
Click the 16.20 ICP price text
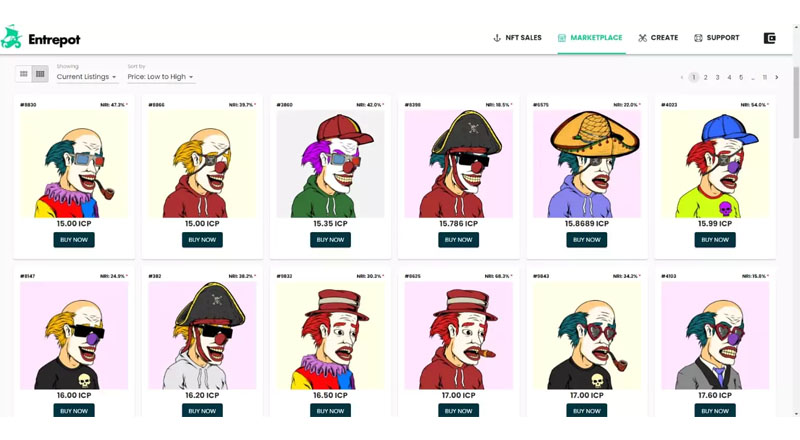[202, 395]
